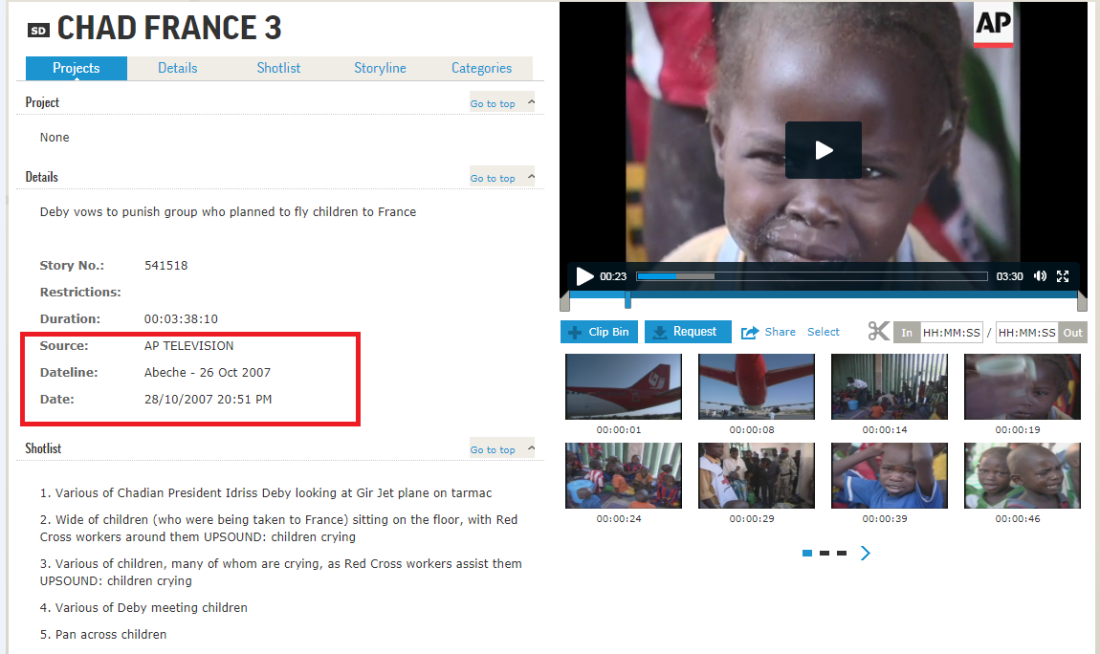Viewport: 1100px width, 654px height.
Task: Open the Categories tab
Action: click(481, 68)
